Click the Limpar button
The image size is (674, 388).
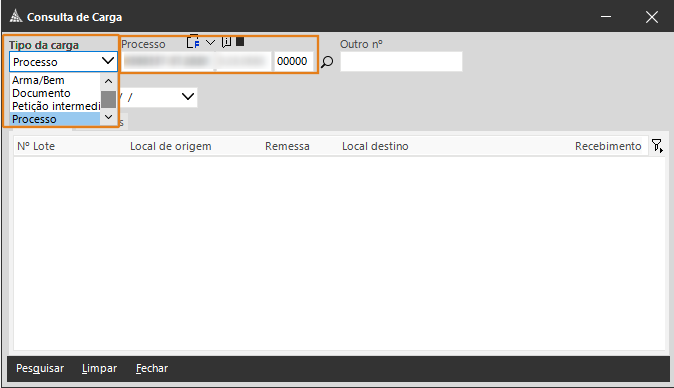tap(99, 368)
